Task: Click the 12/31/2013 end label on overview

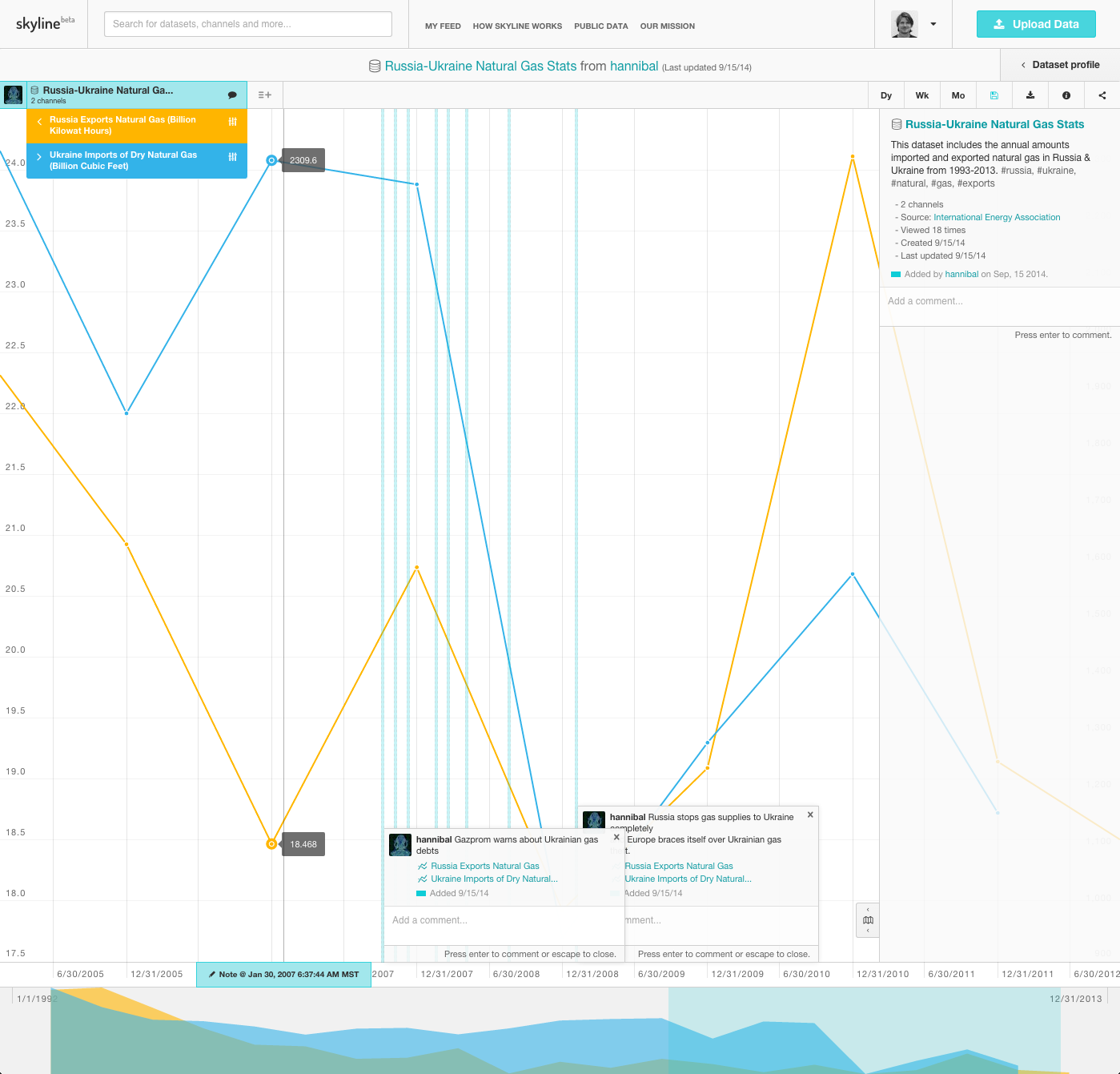Action: coord(1076,999)
